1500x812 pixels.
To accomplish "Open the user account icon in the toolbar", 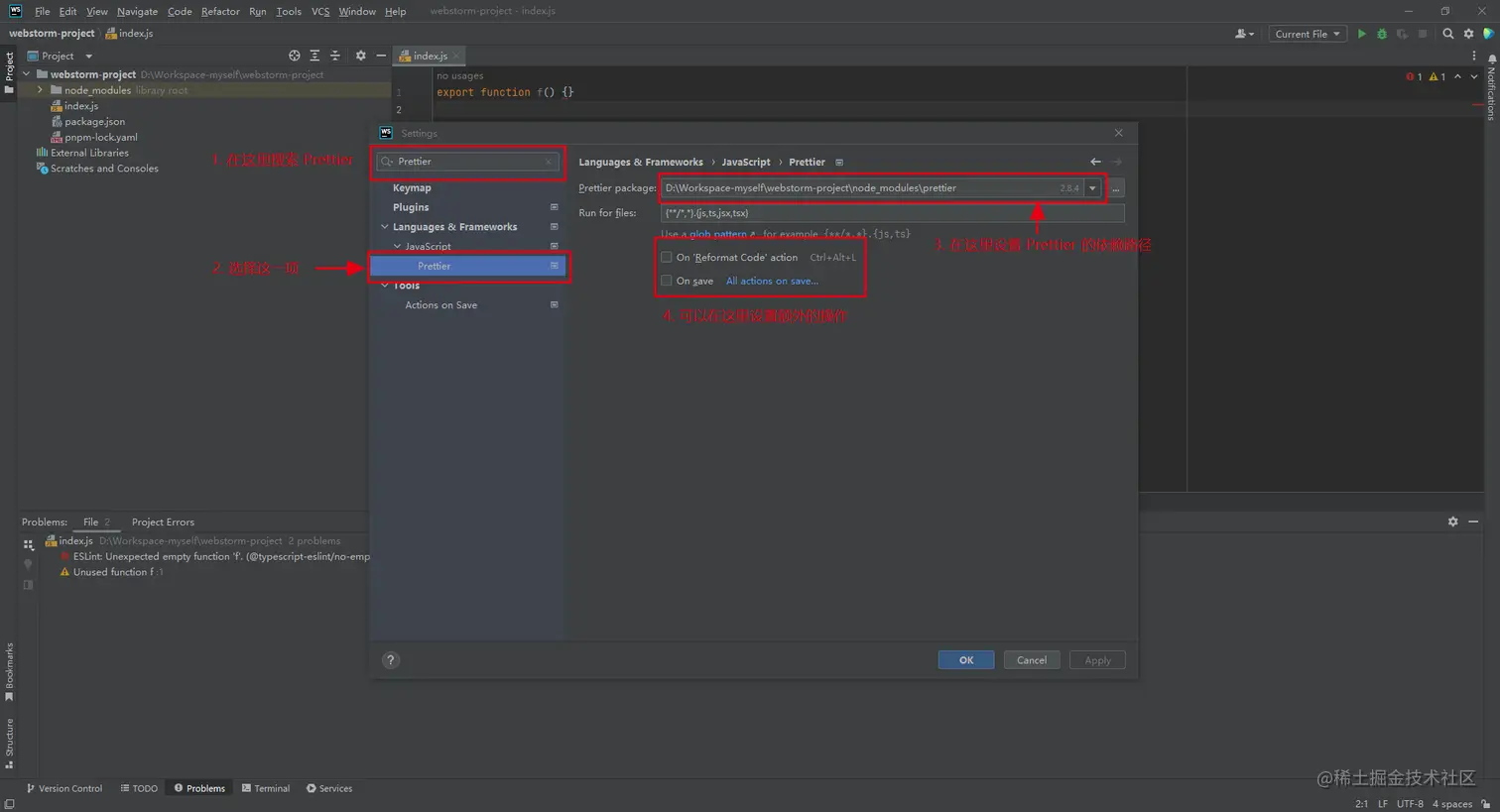I will tap(1244, 34).
